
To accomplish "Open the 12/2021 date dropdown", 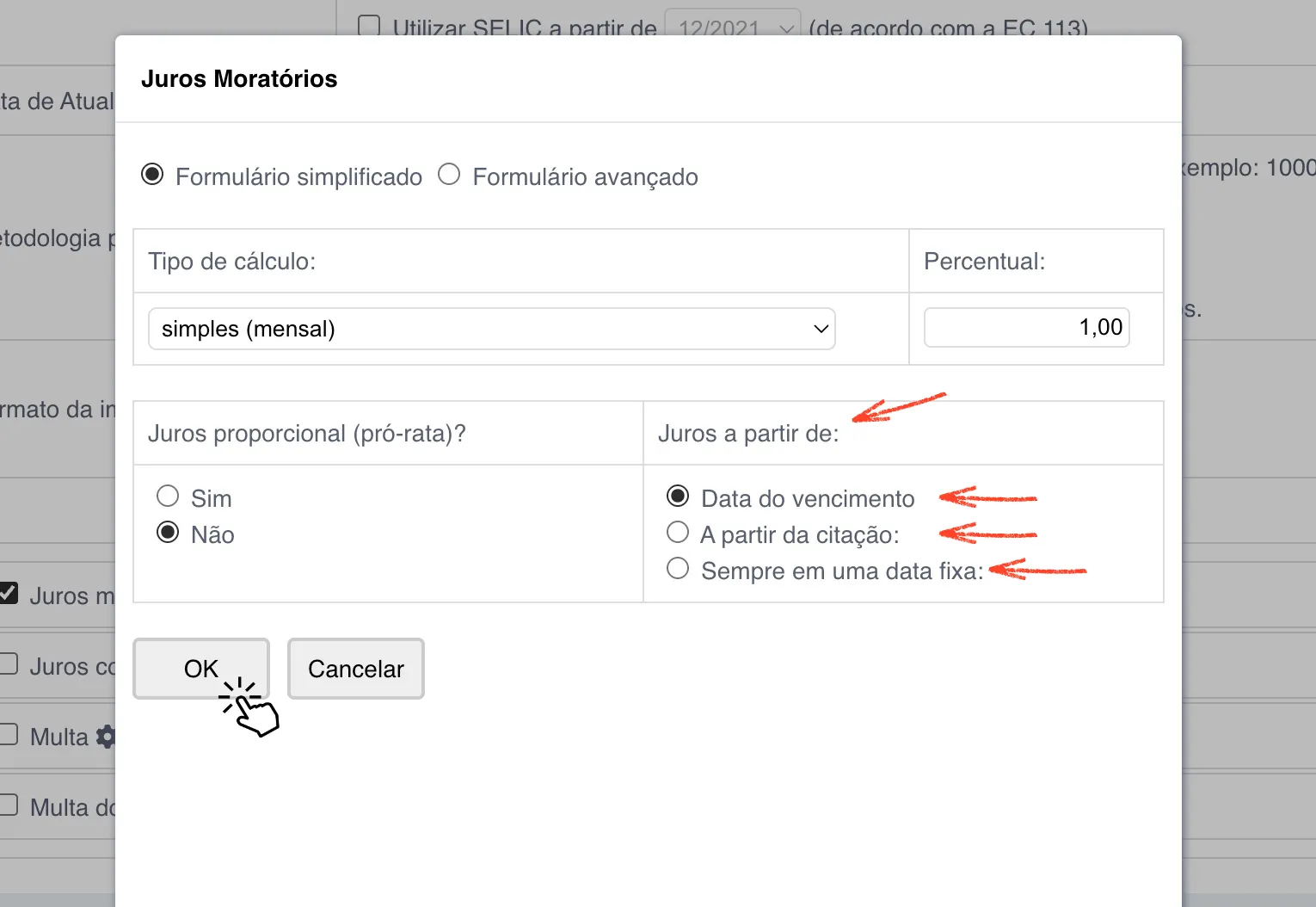I will (x=732, y=28).
